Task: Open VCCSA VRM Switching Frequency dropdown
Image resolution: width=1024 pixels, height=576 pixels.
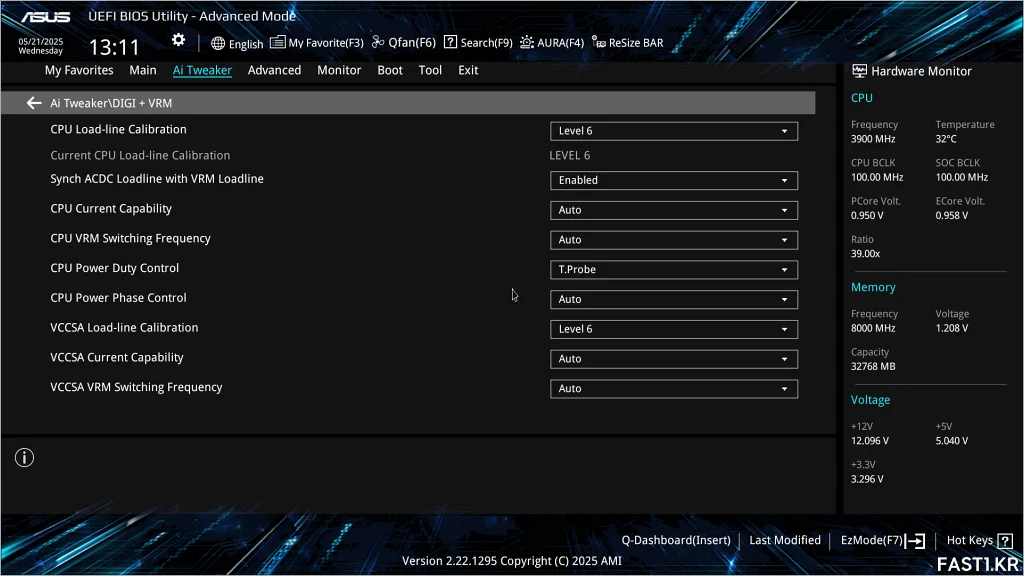Action: point(673,389)
